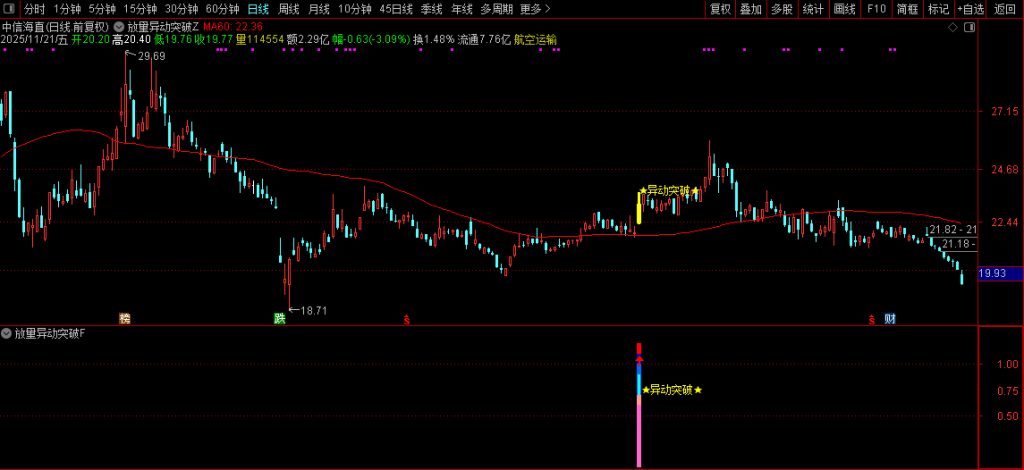Screen dimensions: 1024x470
Task: Select the 60分钟 period tab
Action: click(x=222, y=9)
